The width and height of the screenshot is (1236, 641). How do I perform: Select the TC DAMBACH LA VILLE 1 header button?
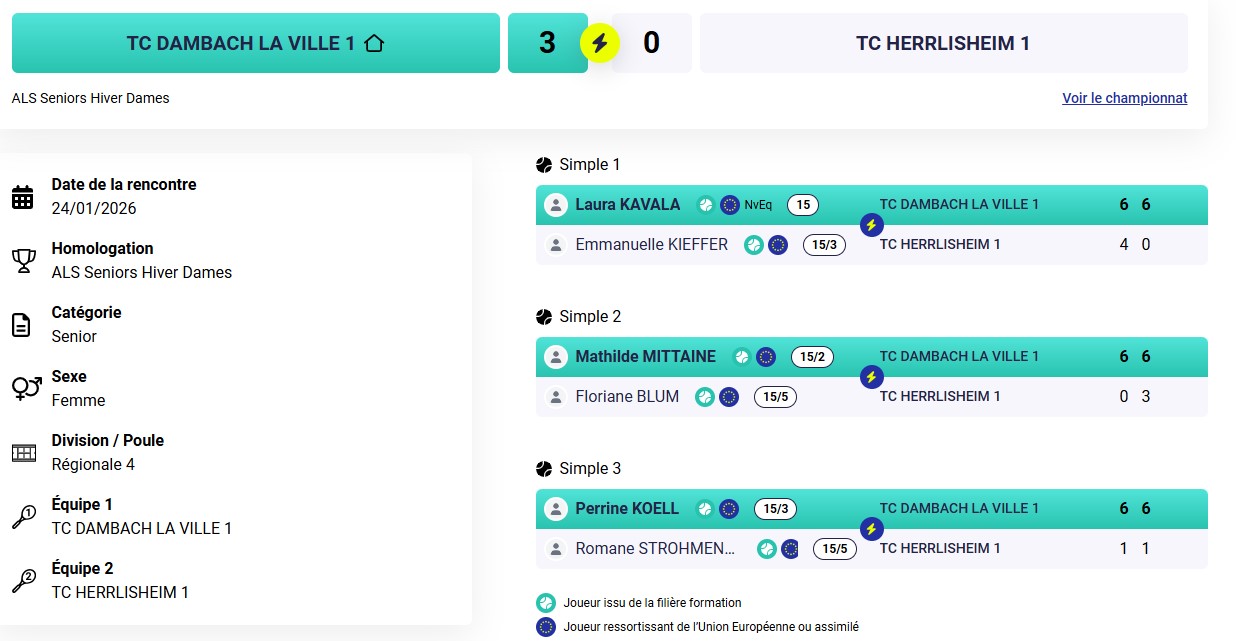click(x=255, y=43)
